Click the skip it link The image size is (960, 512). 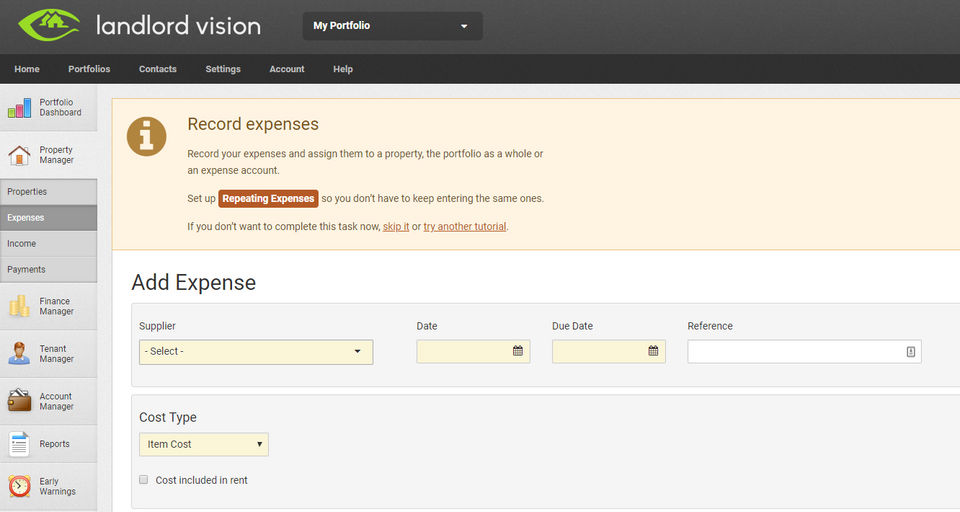[396, 227]
